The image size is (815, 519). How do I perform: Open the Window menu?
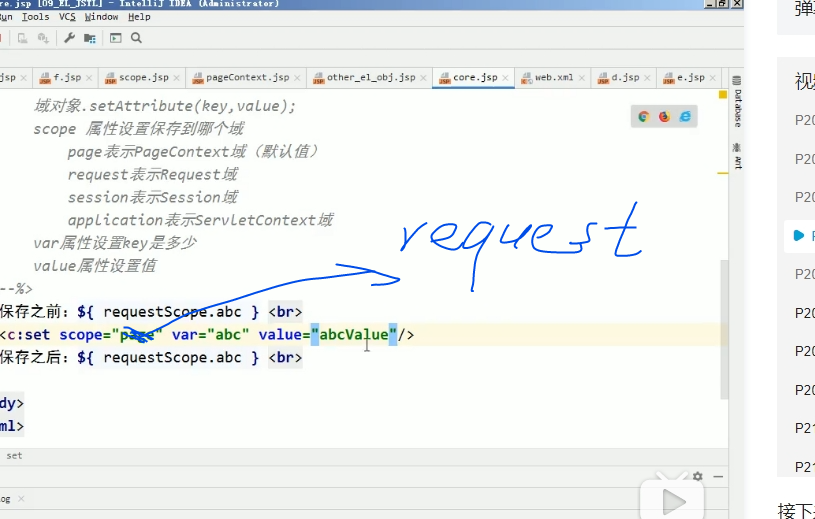tap(101, 17)
